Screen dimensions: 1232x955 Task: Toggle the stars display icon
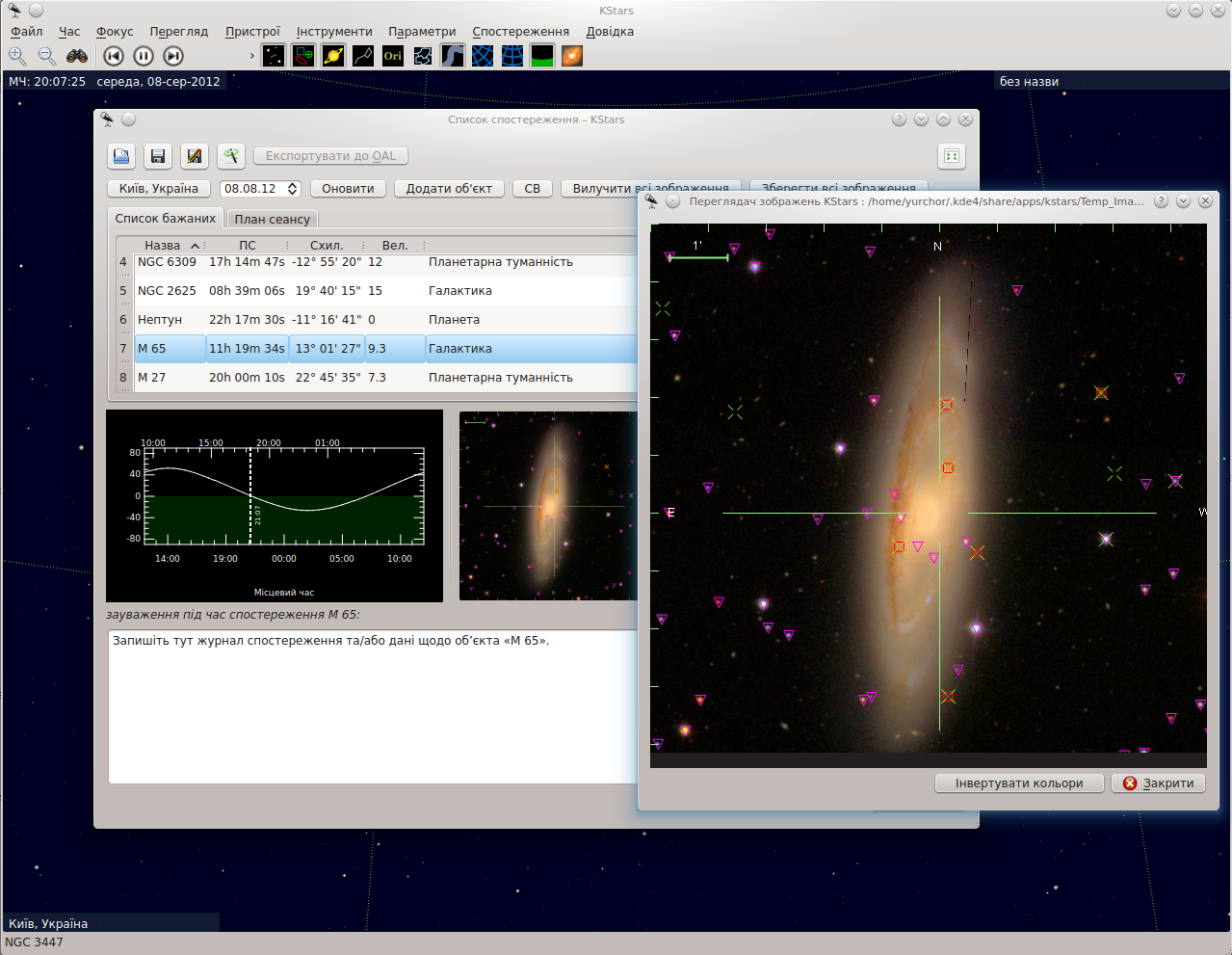[x=274, y=56]
